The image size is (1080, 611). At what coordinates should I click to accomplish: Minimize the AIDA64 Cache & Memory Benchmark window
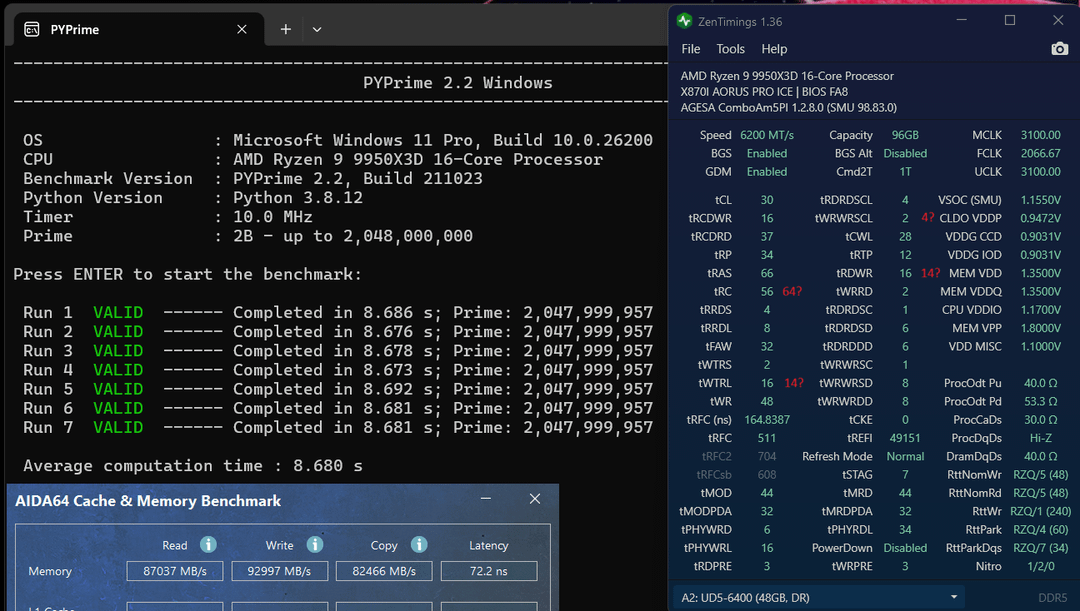click(x=486, y=499)
